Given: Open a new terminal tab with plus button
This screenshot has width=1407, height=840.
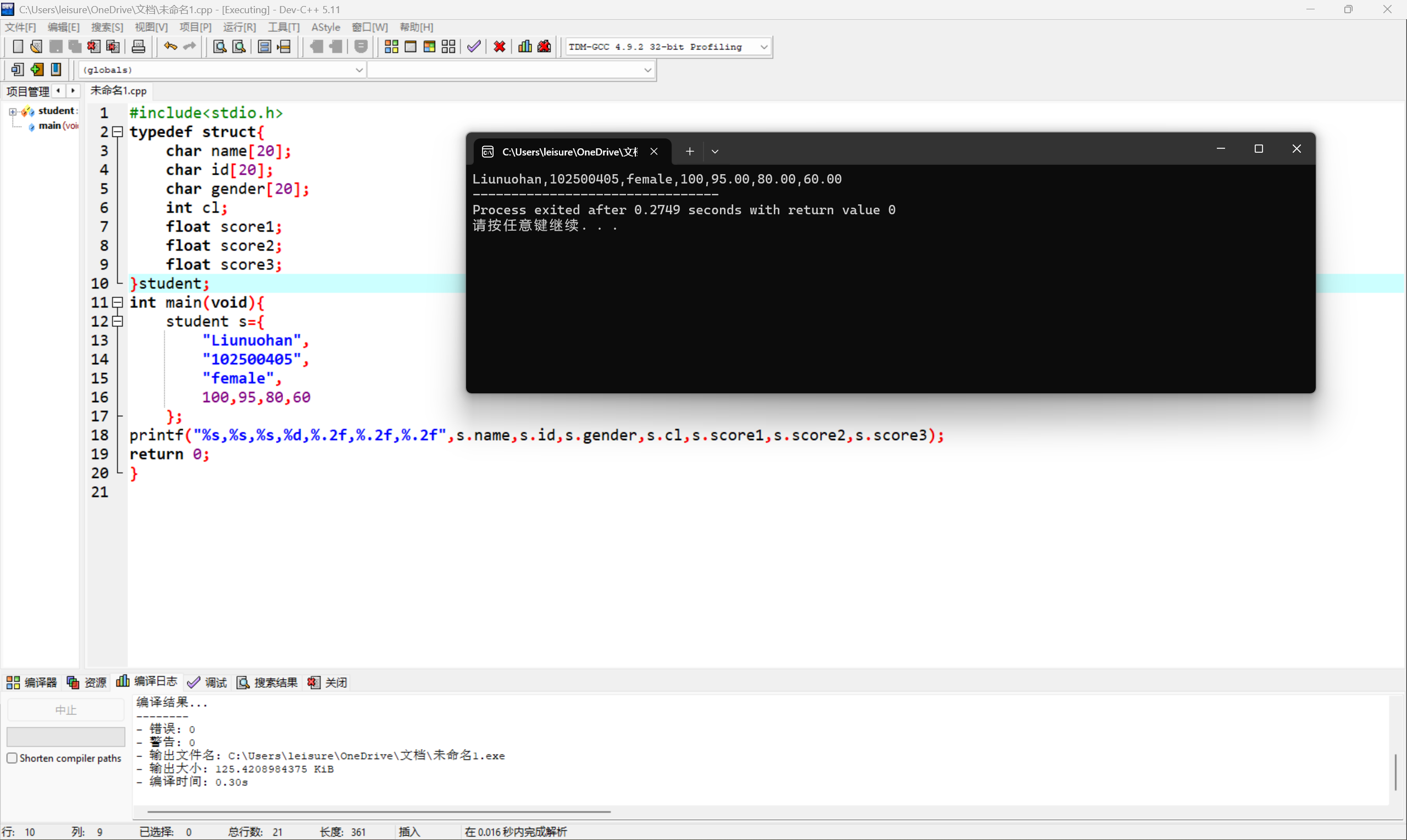Looking at the screenshot, I should coord(689,151).
